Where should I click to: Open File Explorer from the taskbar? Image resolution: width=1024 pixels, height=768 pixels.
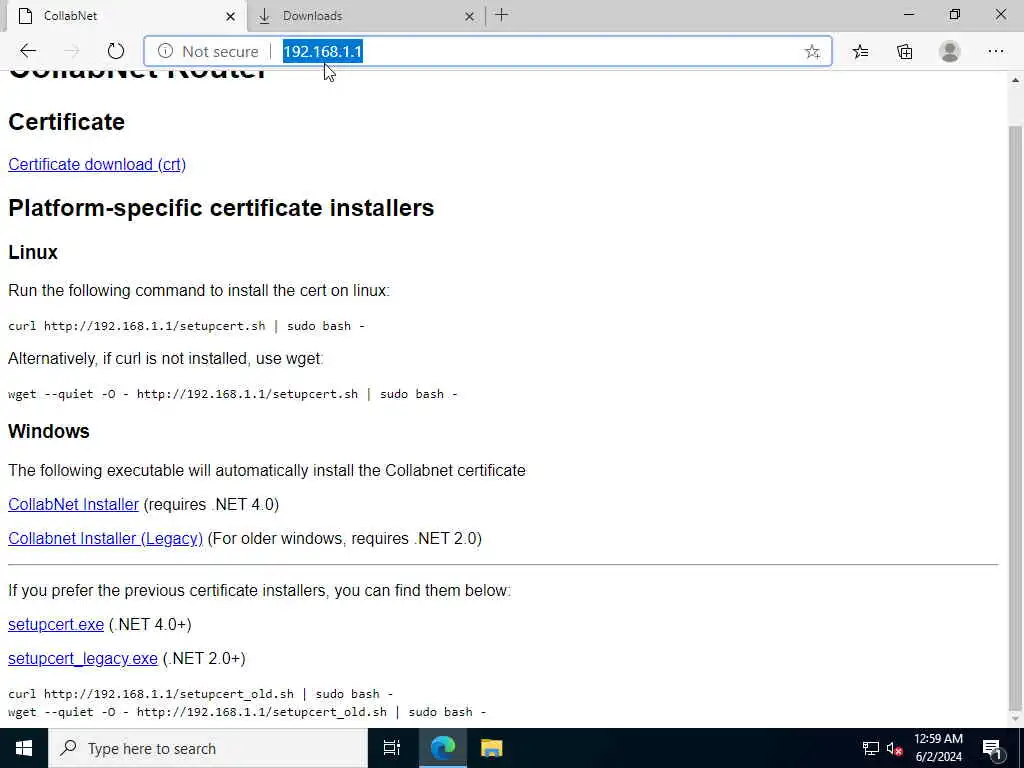coord(491,748)
